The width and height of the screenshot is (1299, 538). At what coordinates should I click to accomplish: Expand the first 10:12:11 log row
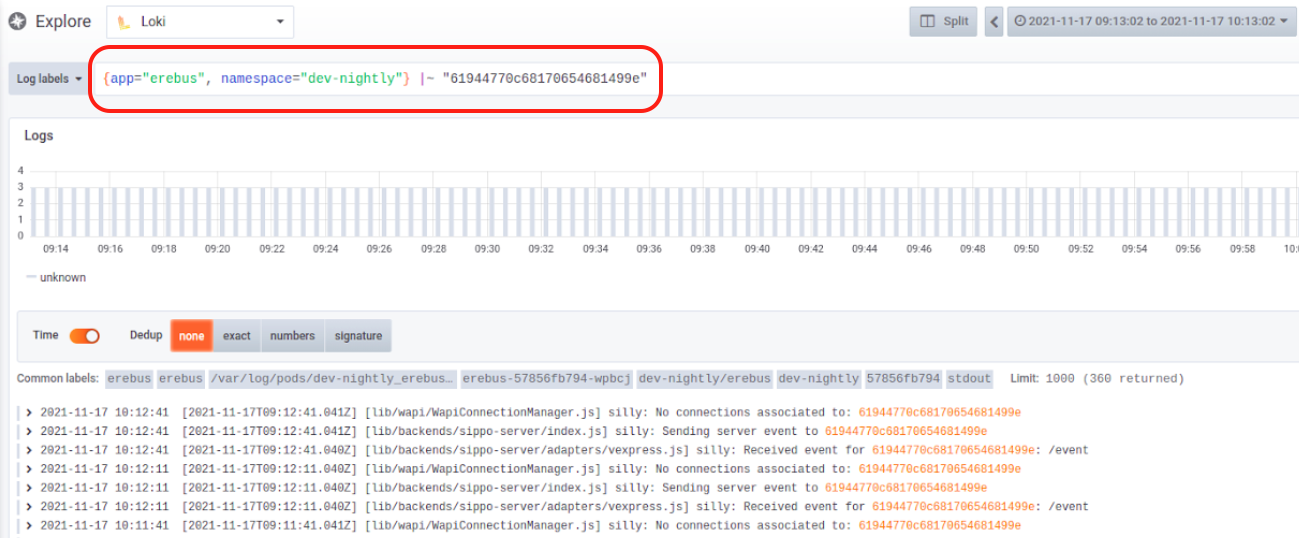(x=30, y=469)
